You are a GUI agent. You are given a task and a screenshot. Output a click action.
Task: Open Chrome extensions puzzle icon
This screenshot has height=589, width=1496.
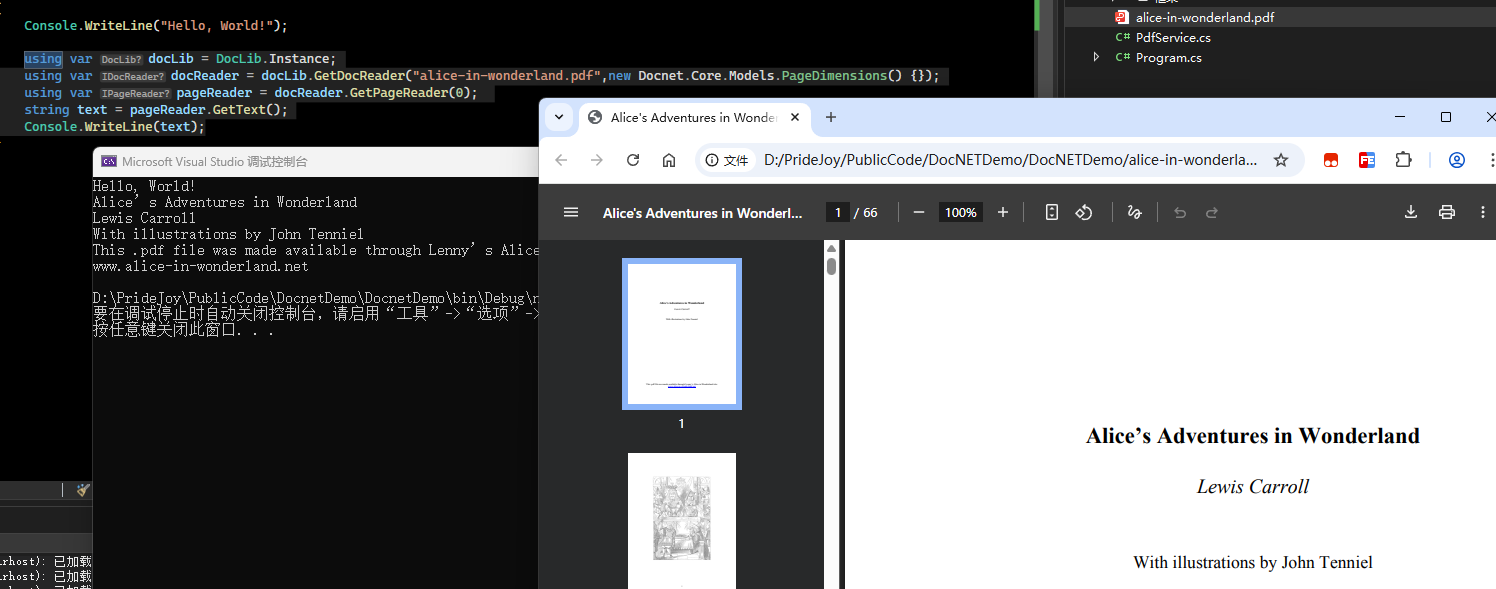pos(1403,159)
